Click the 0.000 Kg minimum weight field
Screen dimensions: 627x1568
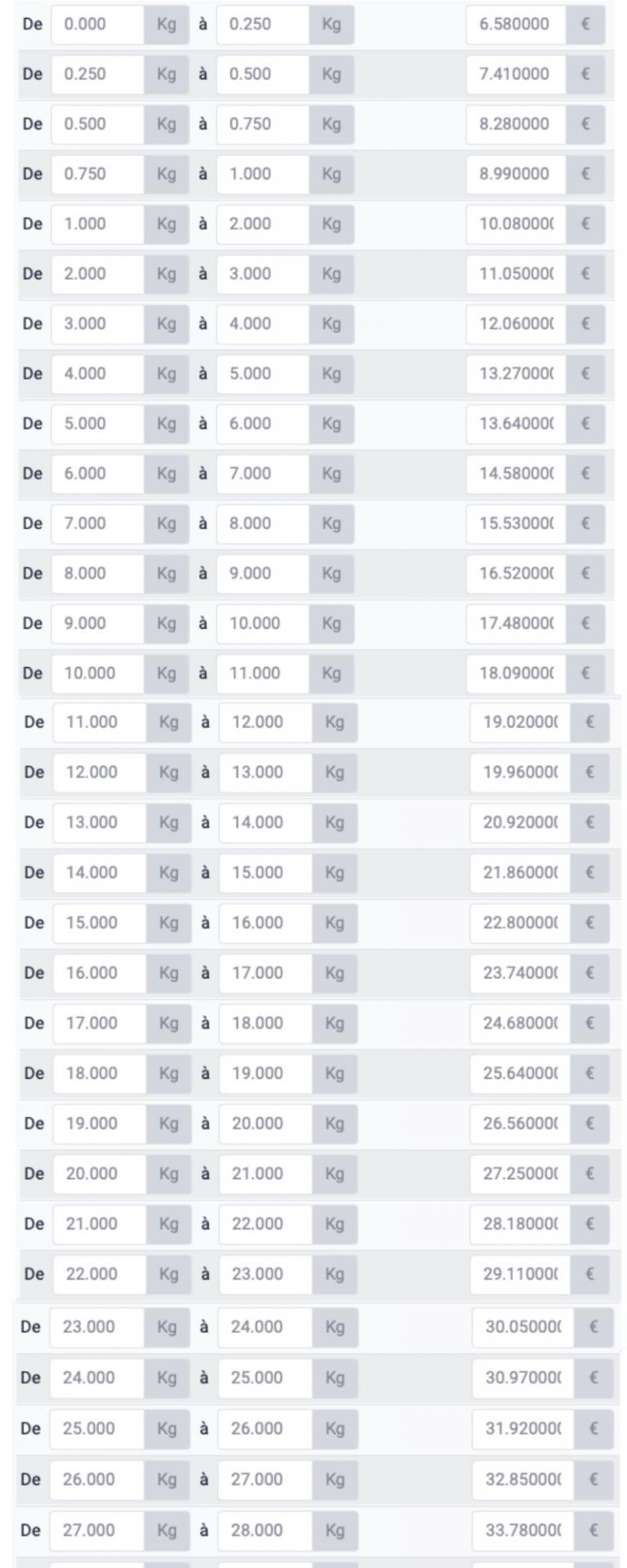click(98, 24)
